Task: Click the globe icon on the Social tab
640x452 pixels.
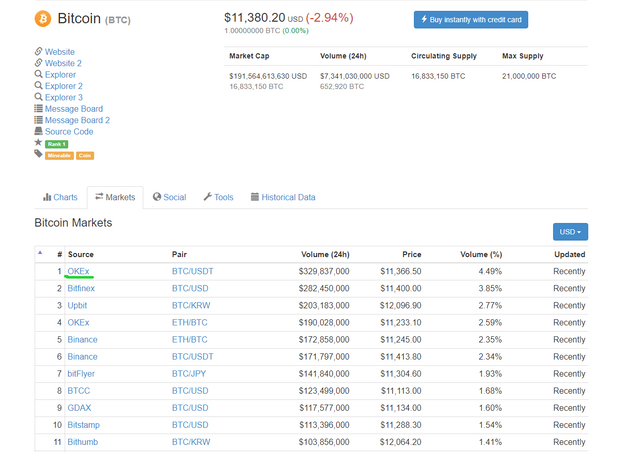Action: coord(157,197)
